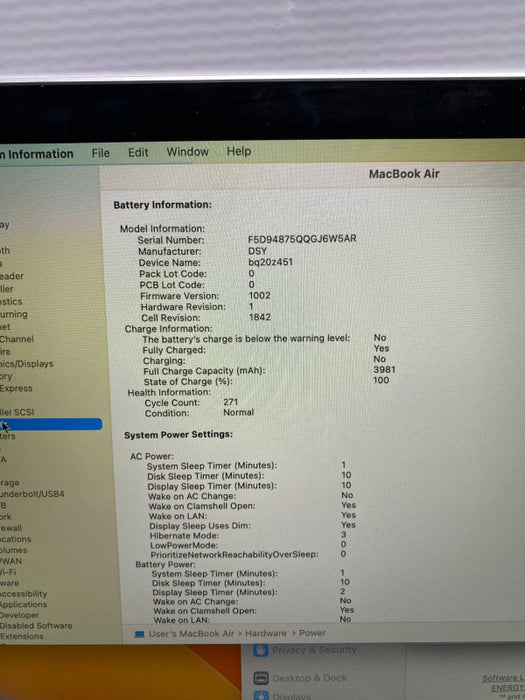Follow the Software link in background window
525x700 pixels.
(x=503, y=679)
